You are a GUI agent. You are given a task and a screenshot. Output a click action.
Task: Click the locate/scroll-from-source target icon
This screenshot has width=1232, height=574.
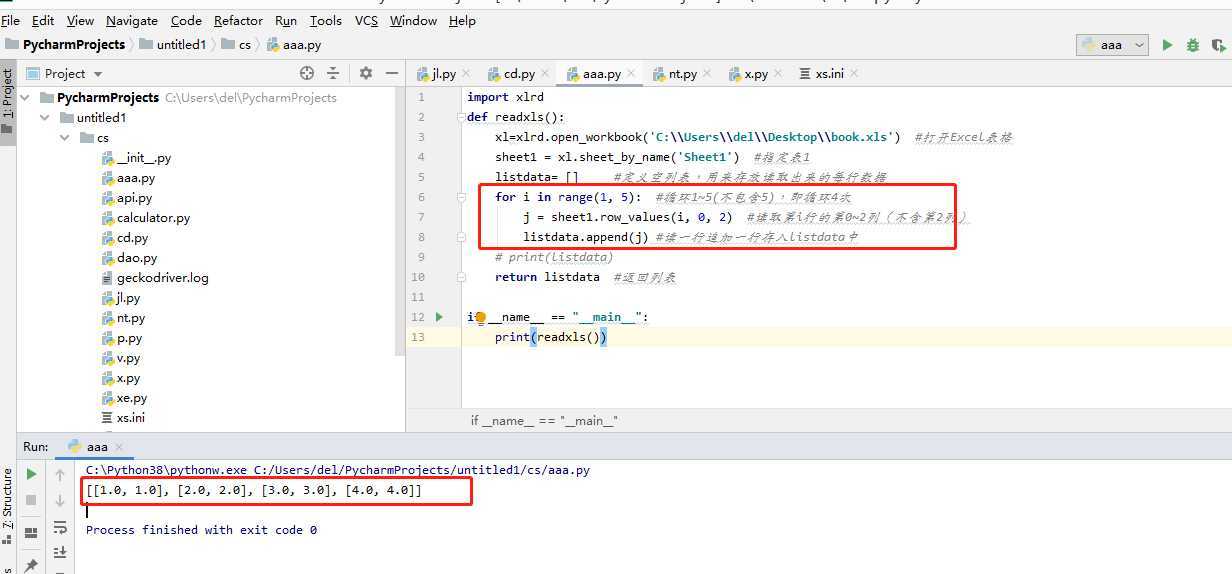click(x=307, y=73)
